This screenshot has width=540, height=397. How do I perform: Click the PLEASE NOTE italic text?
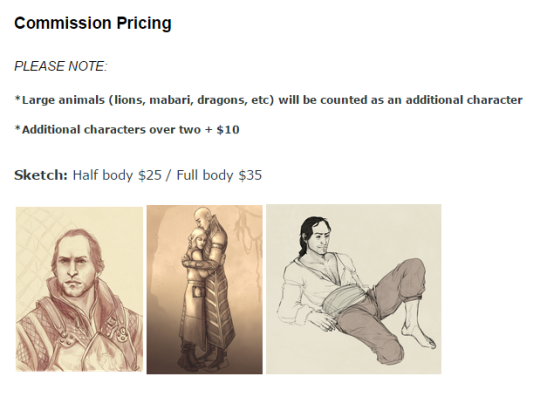pos(61,66)
